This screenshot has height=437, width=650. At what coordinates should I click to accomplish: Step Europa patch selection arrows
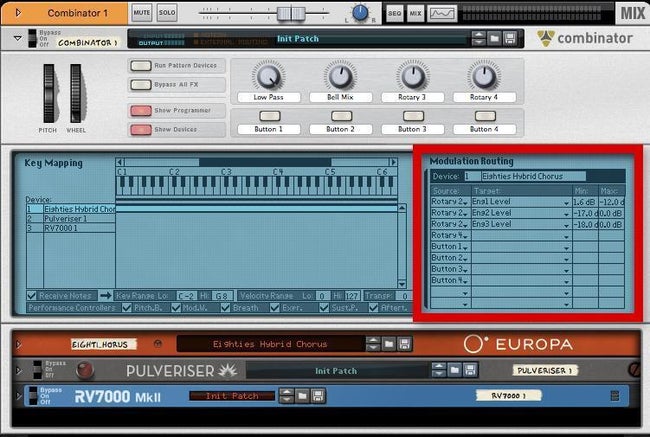[373, 344]
